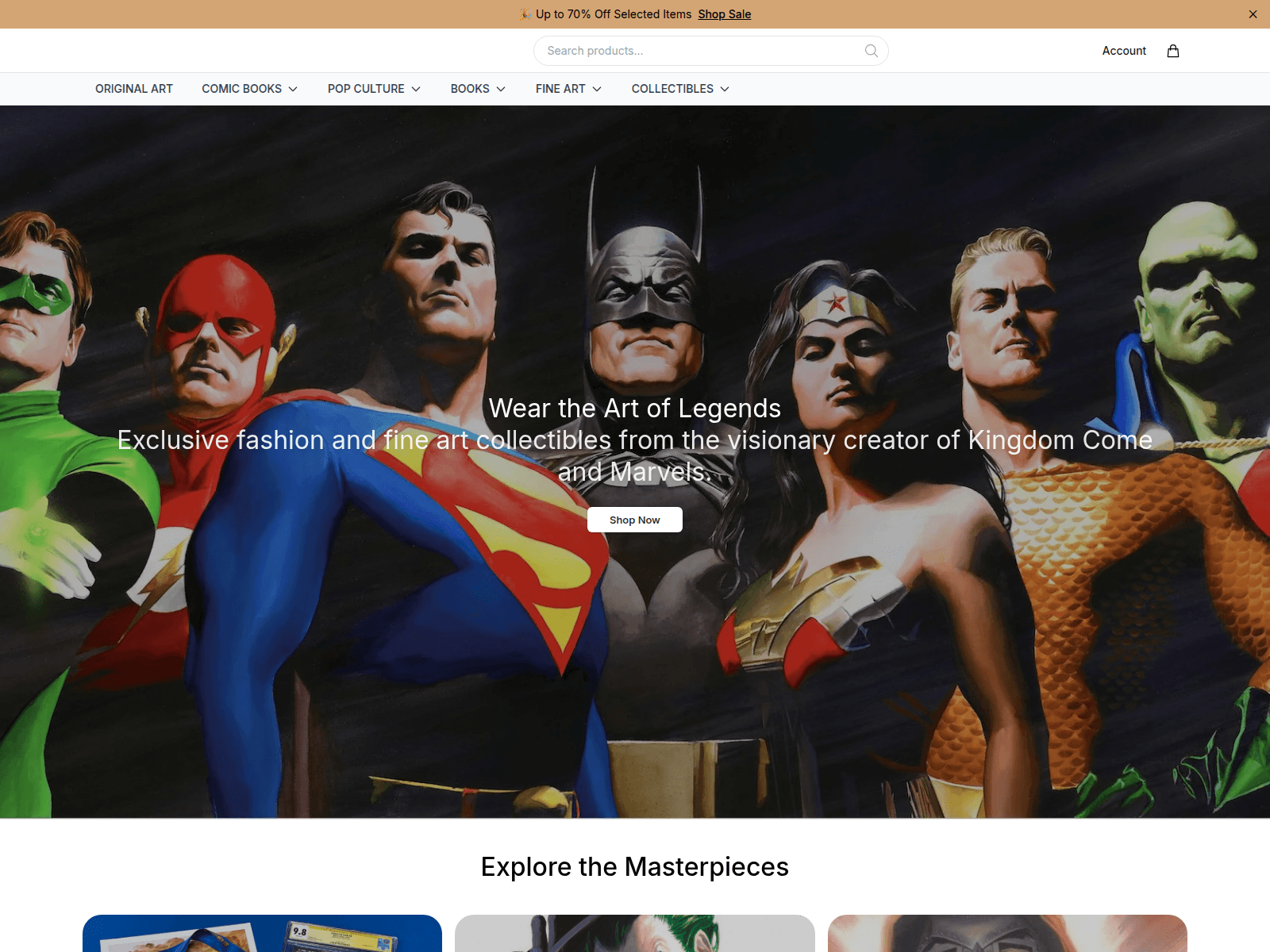
Task: Click the Up to 70% Off text
Action: click(x=614, y=14)
